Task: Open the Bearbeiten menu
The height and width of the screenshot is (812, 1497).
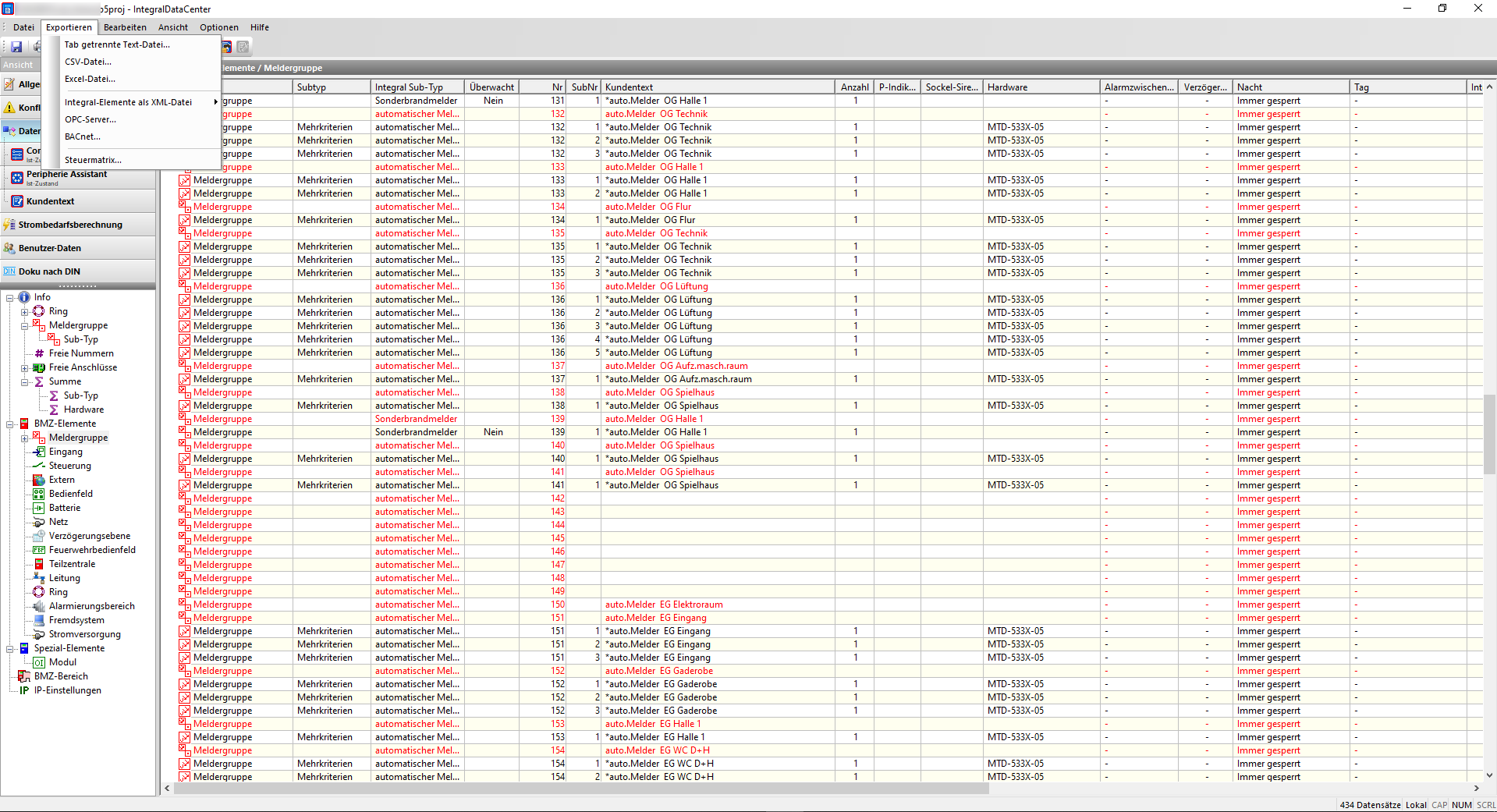Action: tap(125, 27)
